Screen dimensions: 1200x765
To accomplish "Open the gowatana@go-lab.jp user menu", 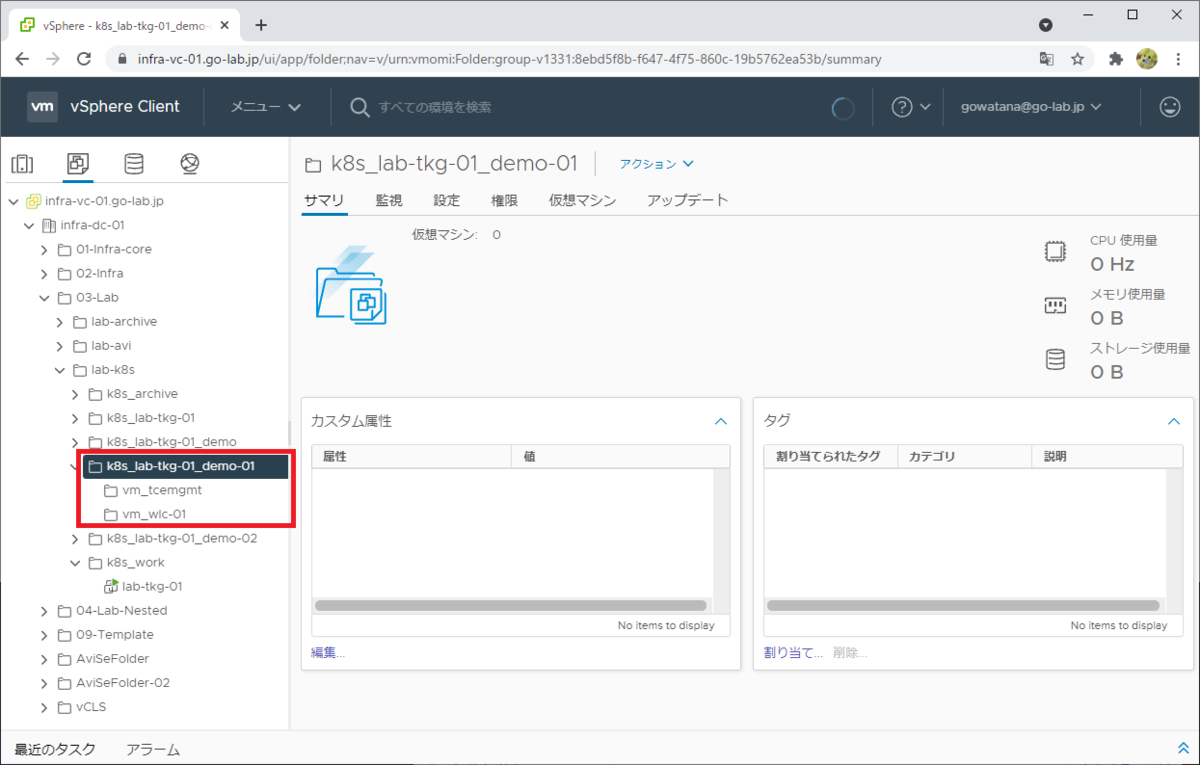I will tap(1031, 107).
